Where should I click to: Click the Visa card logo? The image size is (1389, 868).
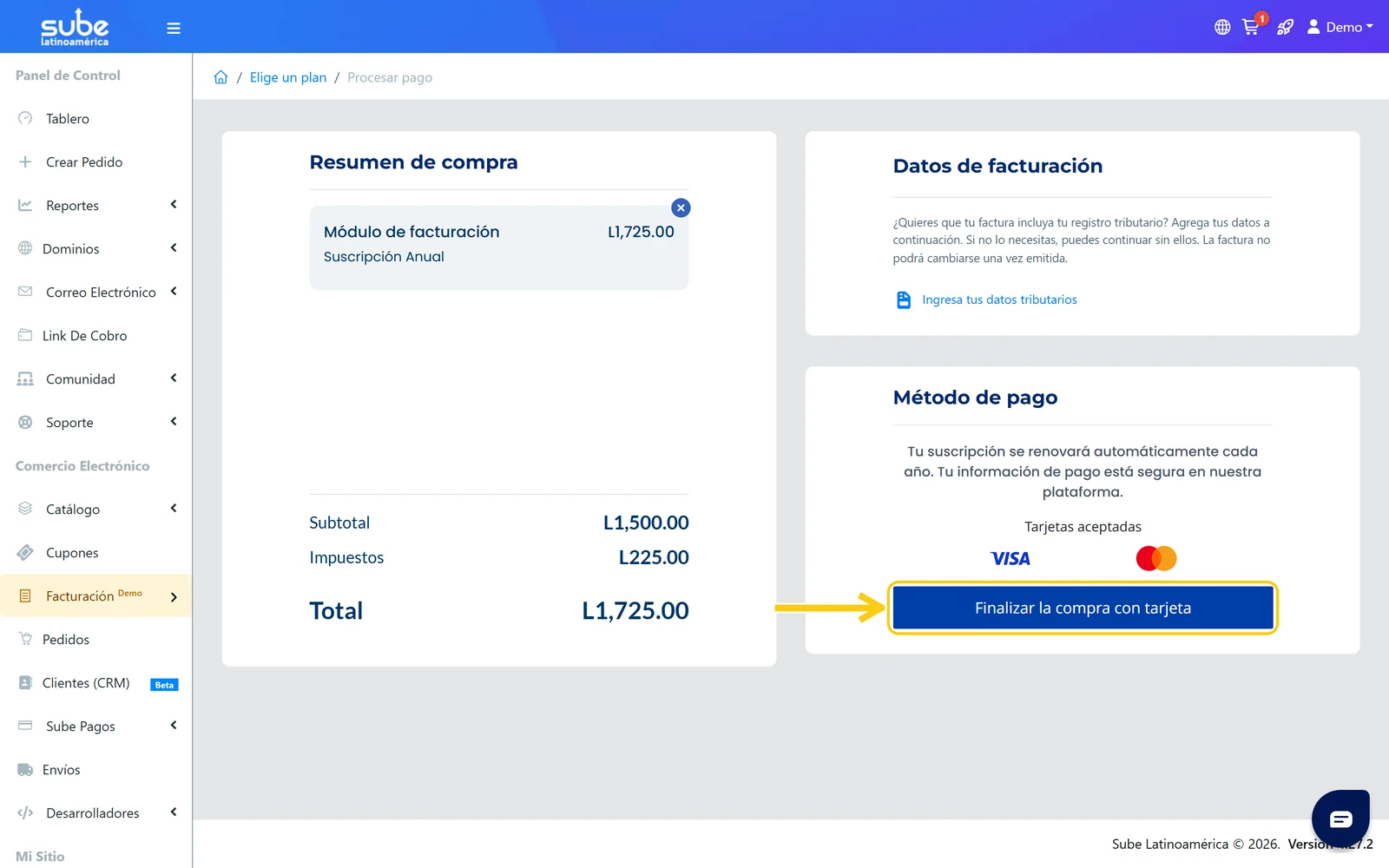pyautogui.click(x=1010, y=559)
